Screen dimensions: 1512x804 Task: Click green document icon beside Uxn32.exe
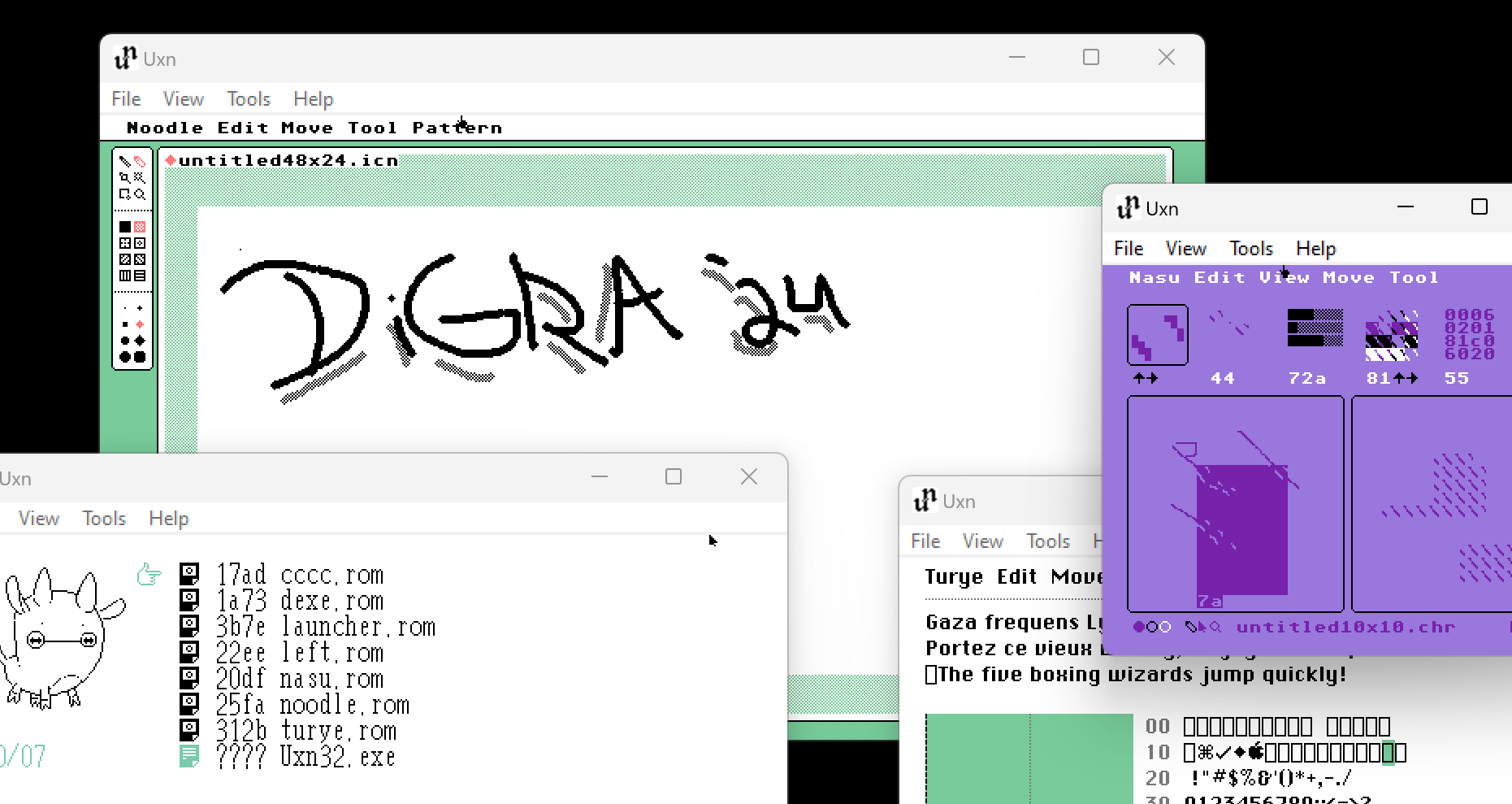tap(189, 756)
